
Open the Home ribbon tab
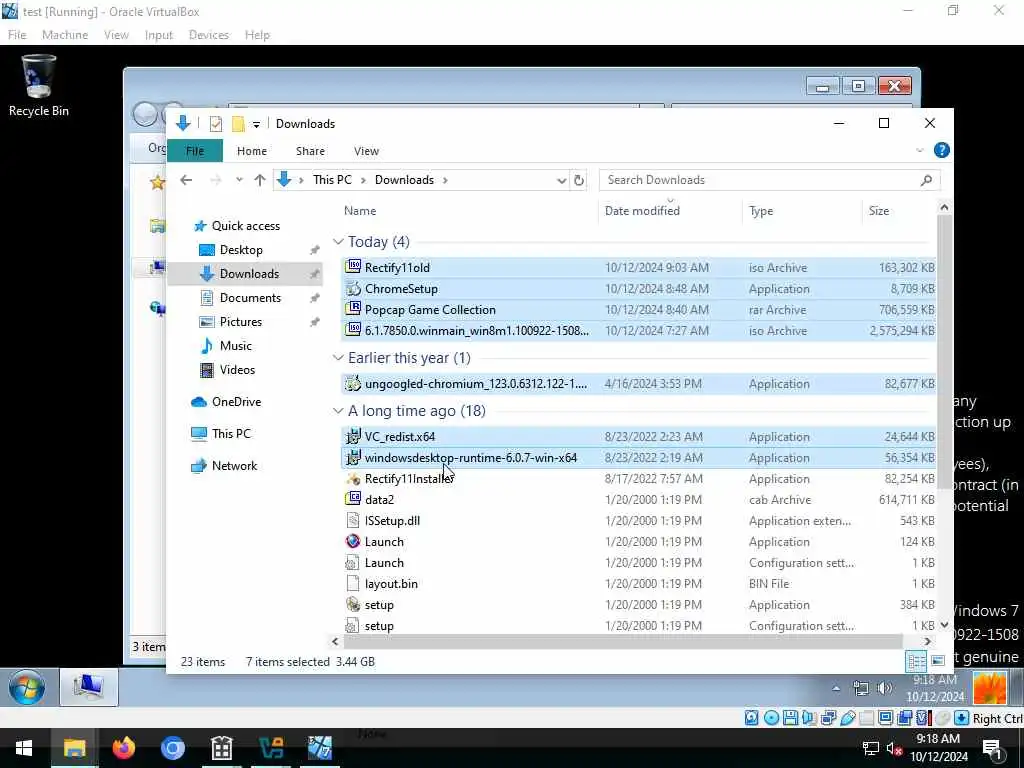251,151
